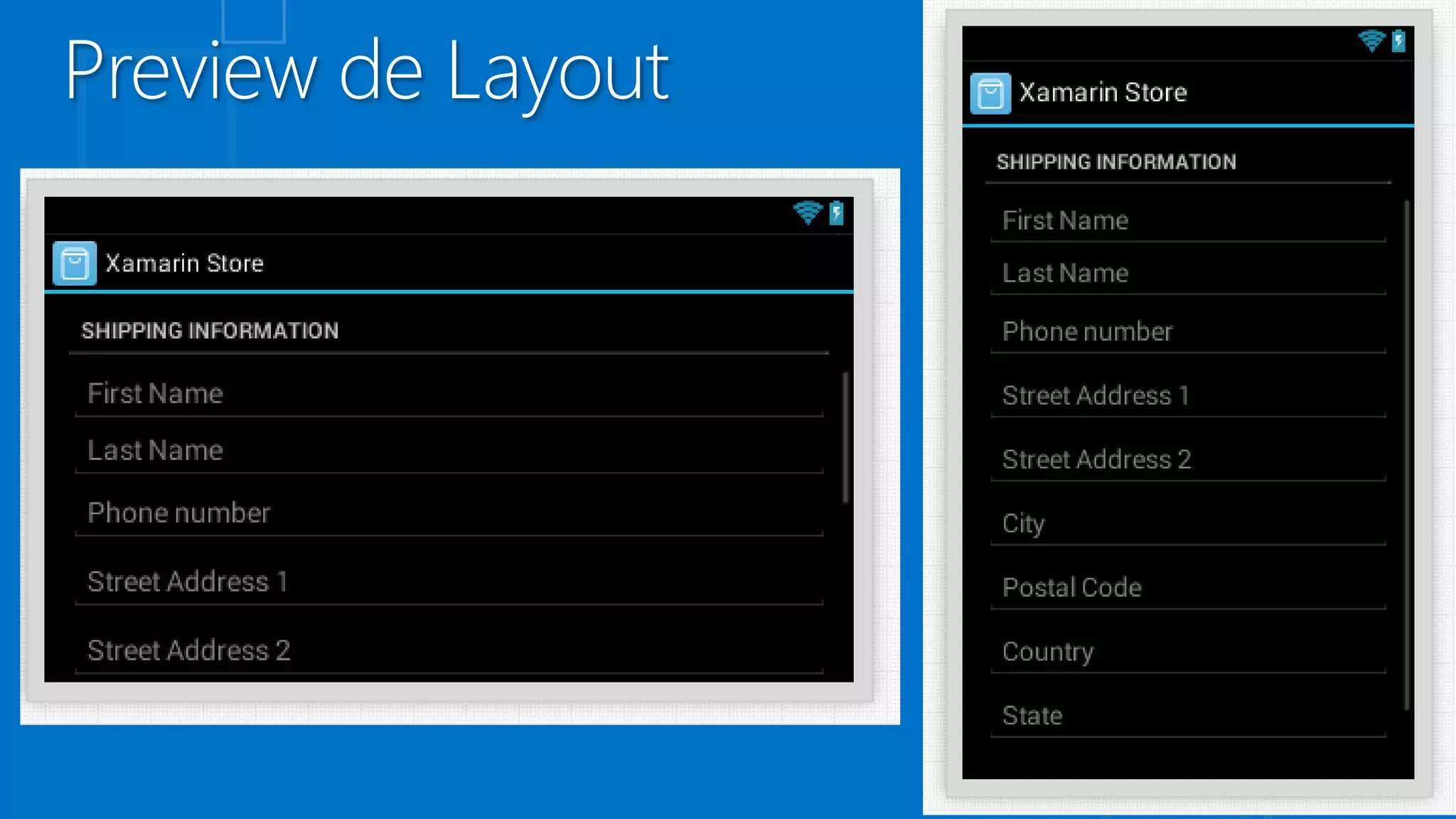Click Xamarin Store title in portrait preview
The image size is (1456, 819).
[x=1103, y=92]
